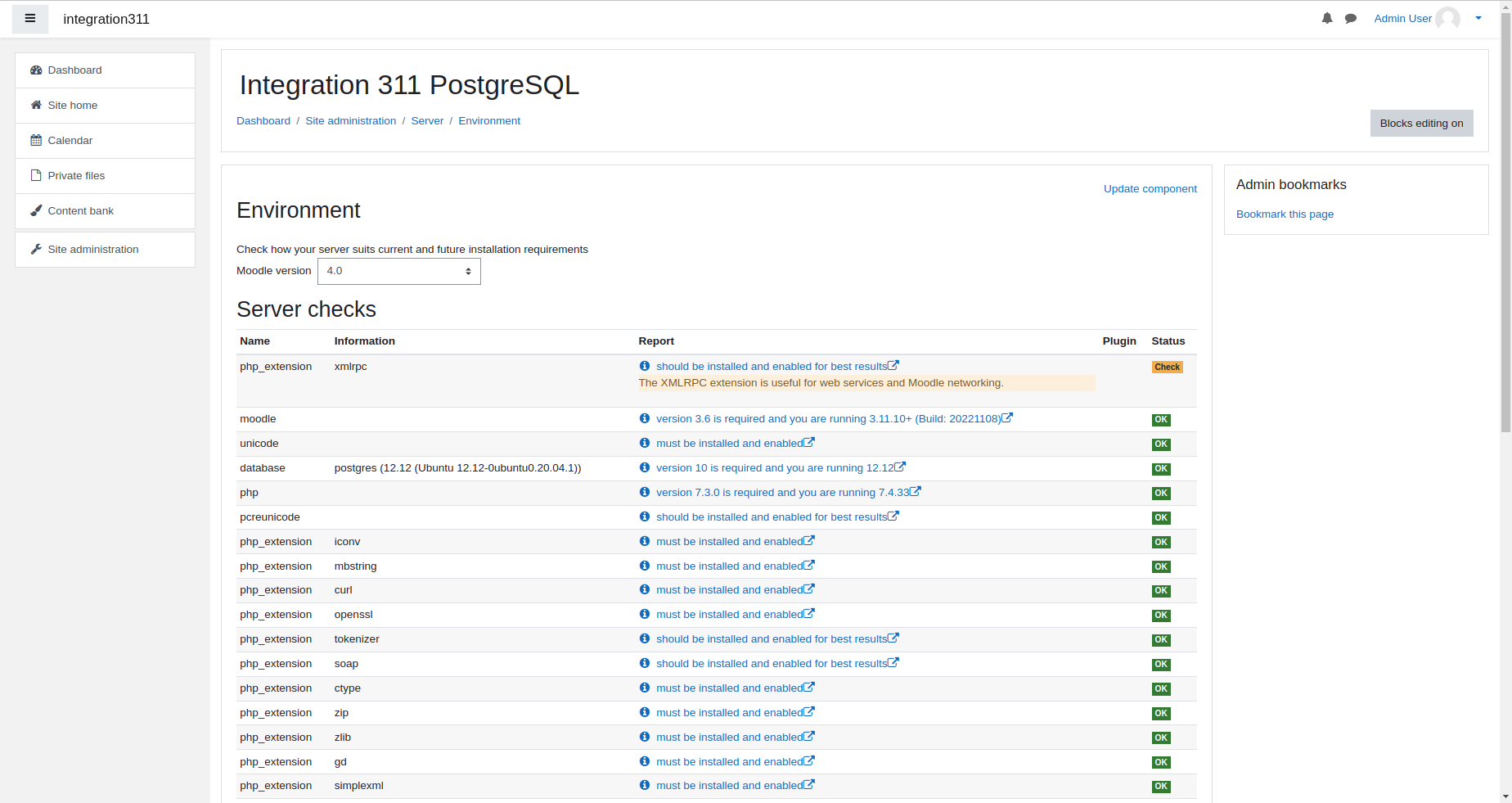Viewport: 1512px width, 803px height.
Task: Click the info icon in the pcreunicode row
Action: 645,517
